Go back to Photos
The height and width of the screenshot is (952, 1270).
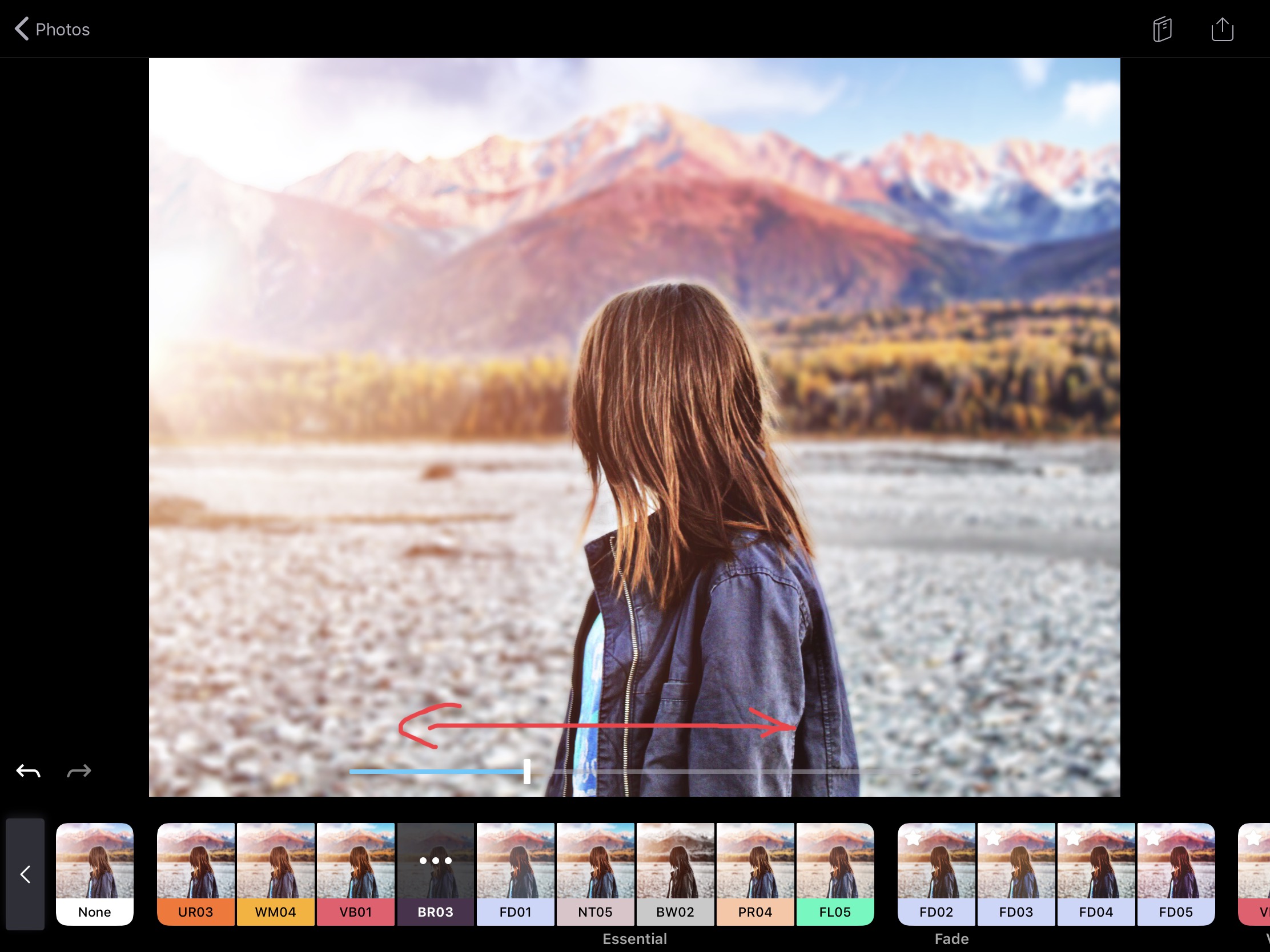point(62,29)
